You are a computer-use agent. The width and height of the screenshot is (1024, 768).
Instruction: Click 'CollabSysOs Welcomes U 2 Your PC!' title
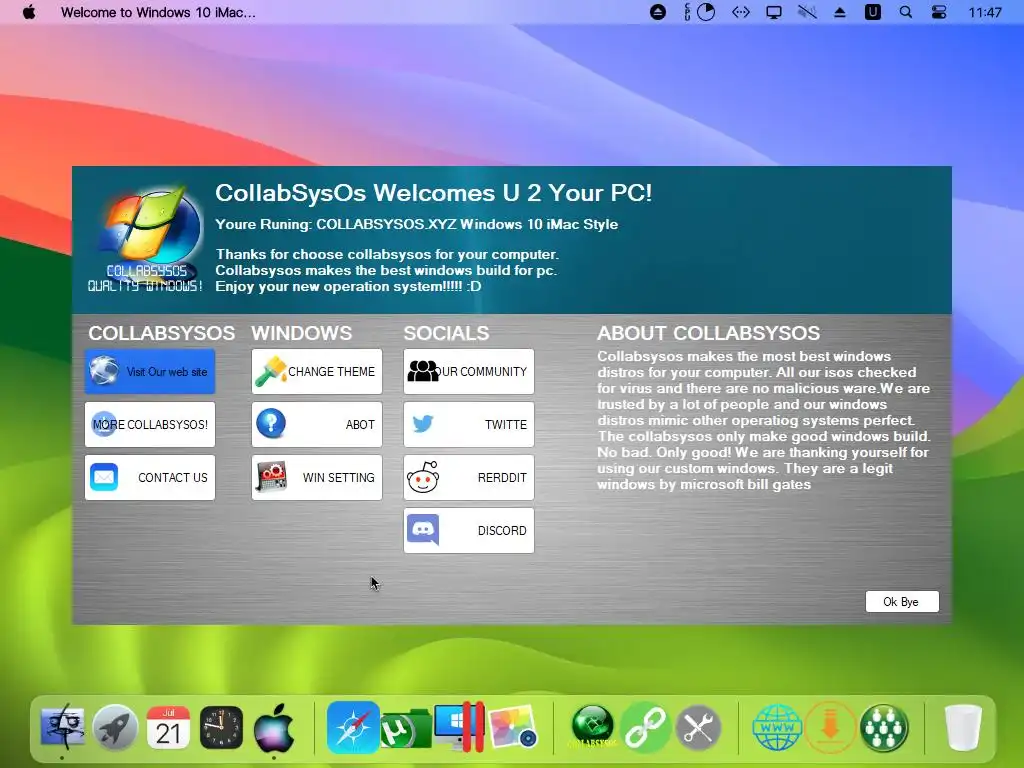click(434, 193)
